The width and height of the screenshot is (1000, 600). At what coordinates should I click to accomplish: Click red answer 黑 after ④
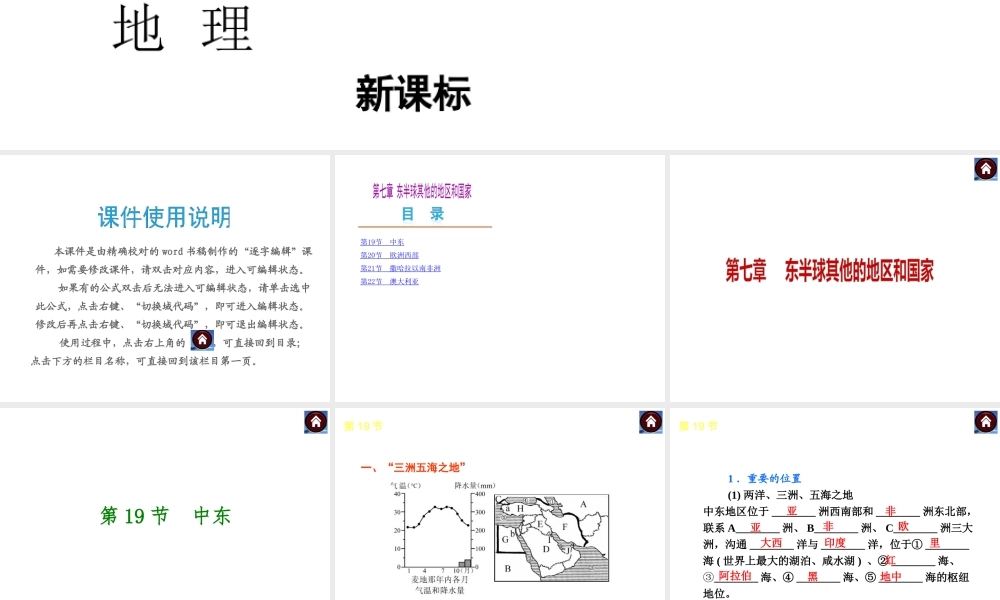pyautogui.click(x=812, y=576)
